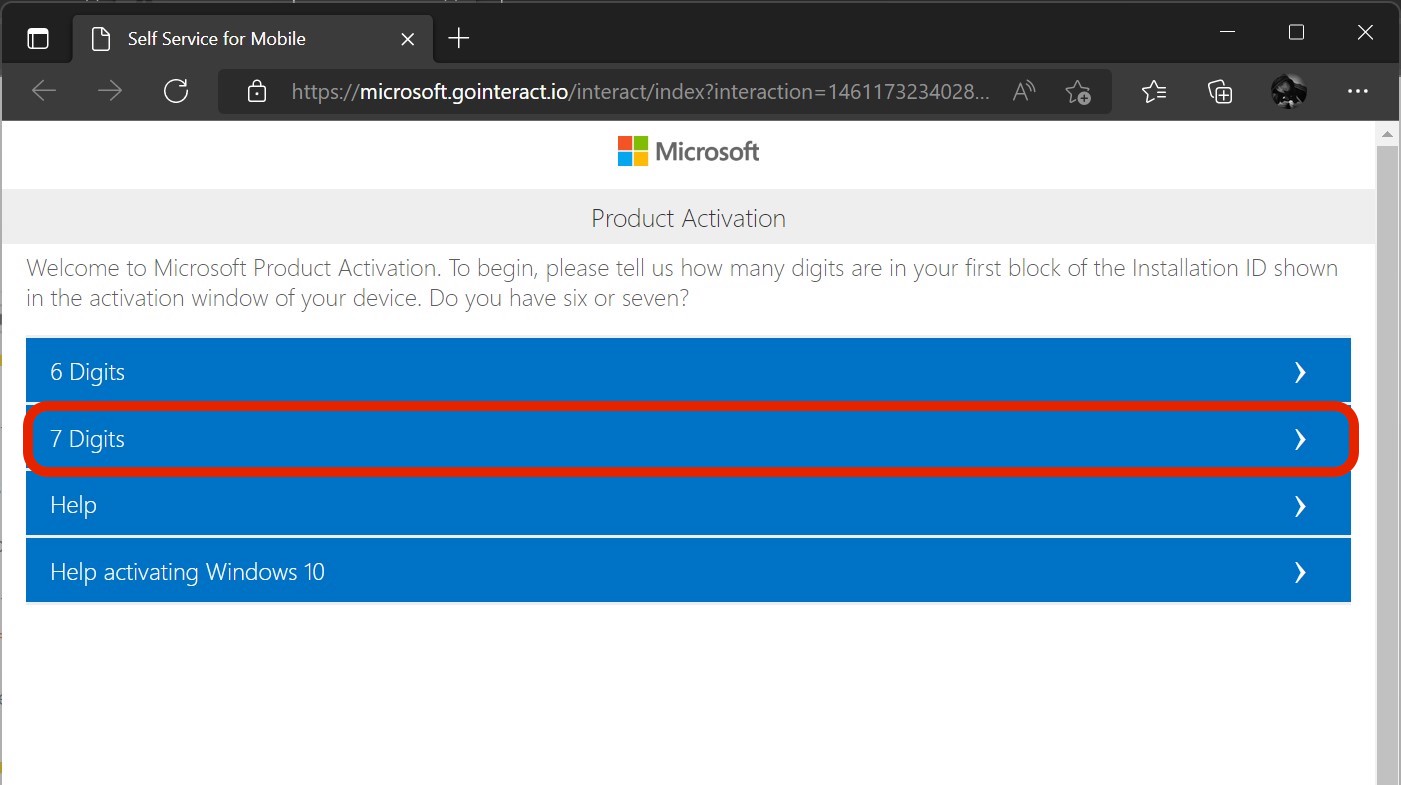This screenshot has width=1401, height=785.
Task: Choose the 6 Digits option
Action: click(x=688, y=372)
